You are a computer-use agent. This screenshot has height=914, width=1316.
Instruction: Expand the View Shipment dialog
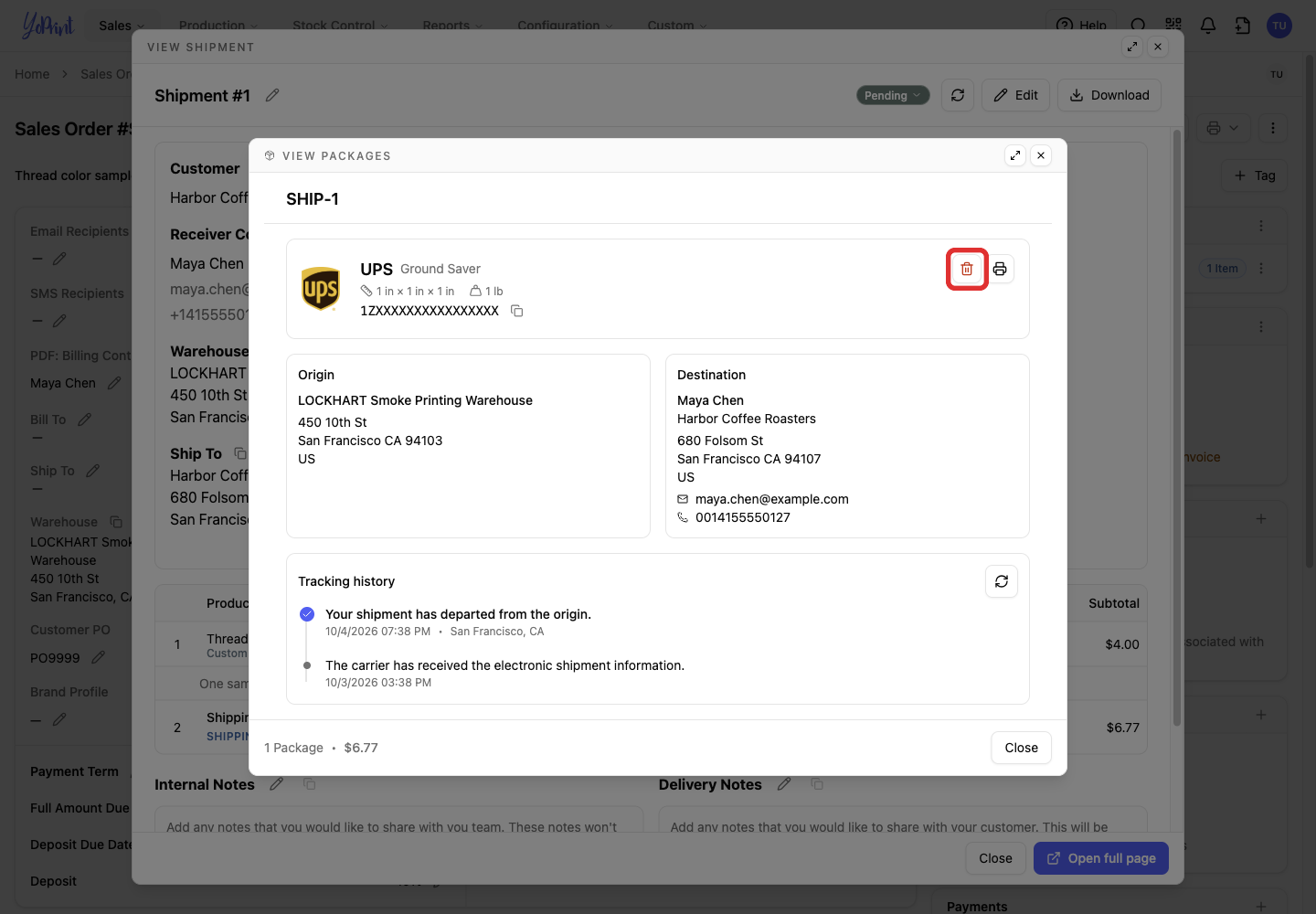[1132, 47]
